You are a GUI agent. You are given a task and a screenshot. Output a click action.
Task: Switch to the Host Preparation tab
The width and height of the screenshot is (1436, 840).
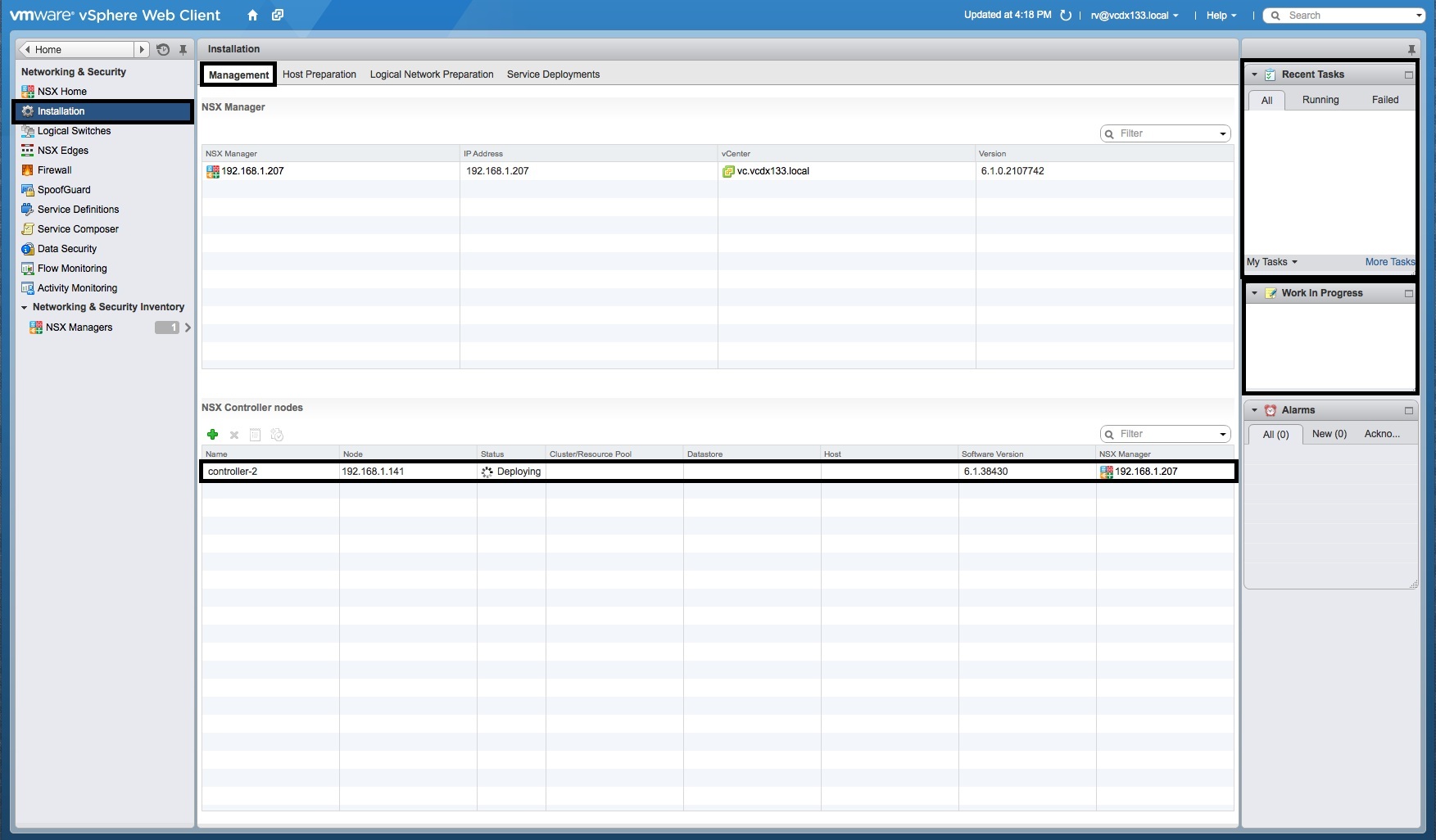(319, 75)
